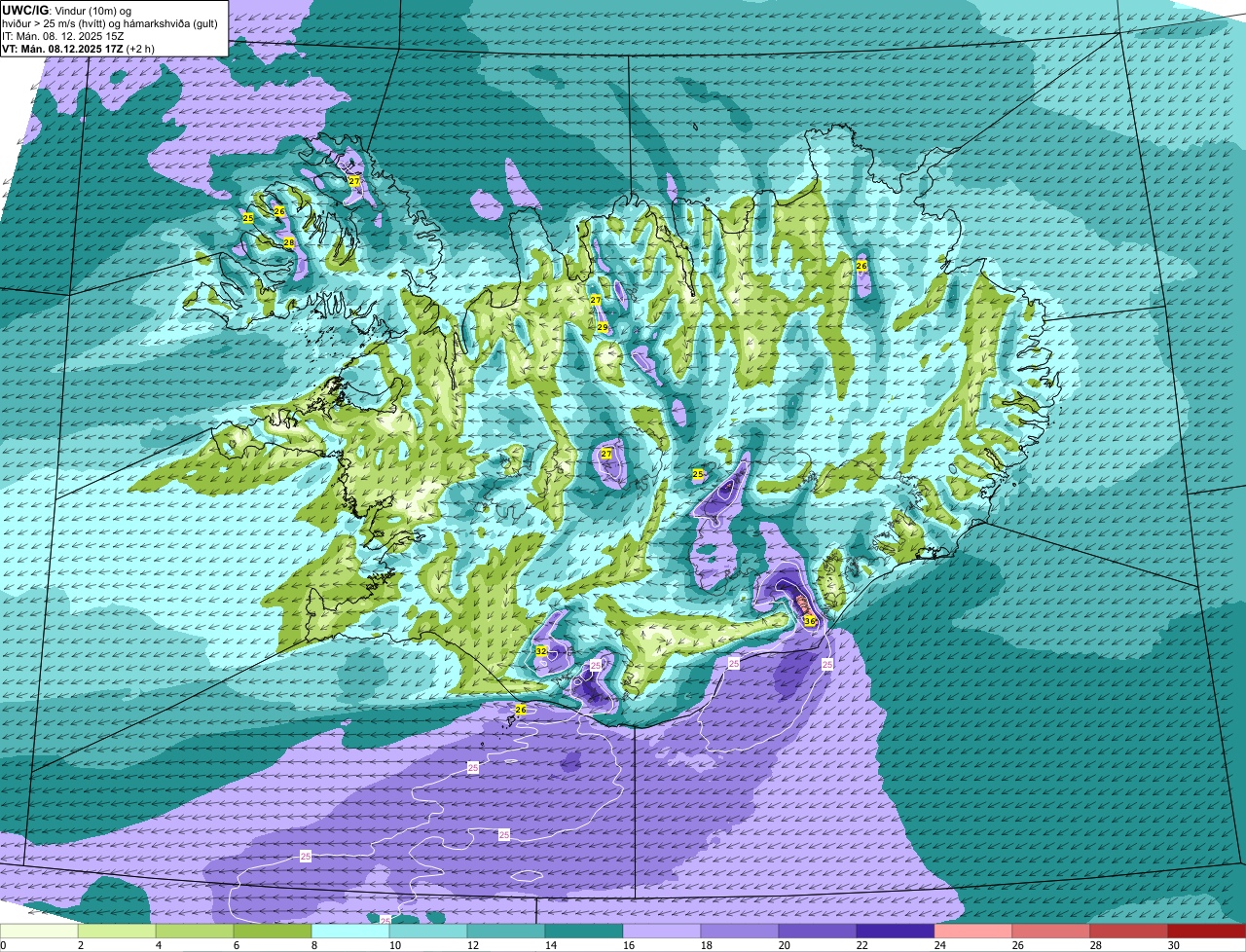Click the 0–2 m/s pale yellow legend swatch

click(39, 931)
